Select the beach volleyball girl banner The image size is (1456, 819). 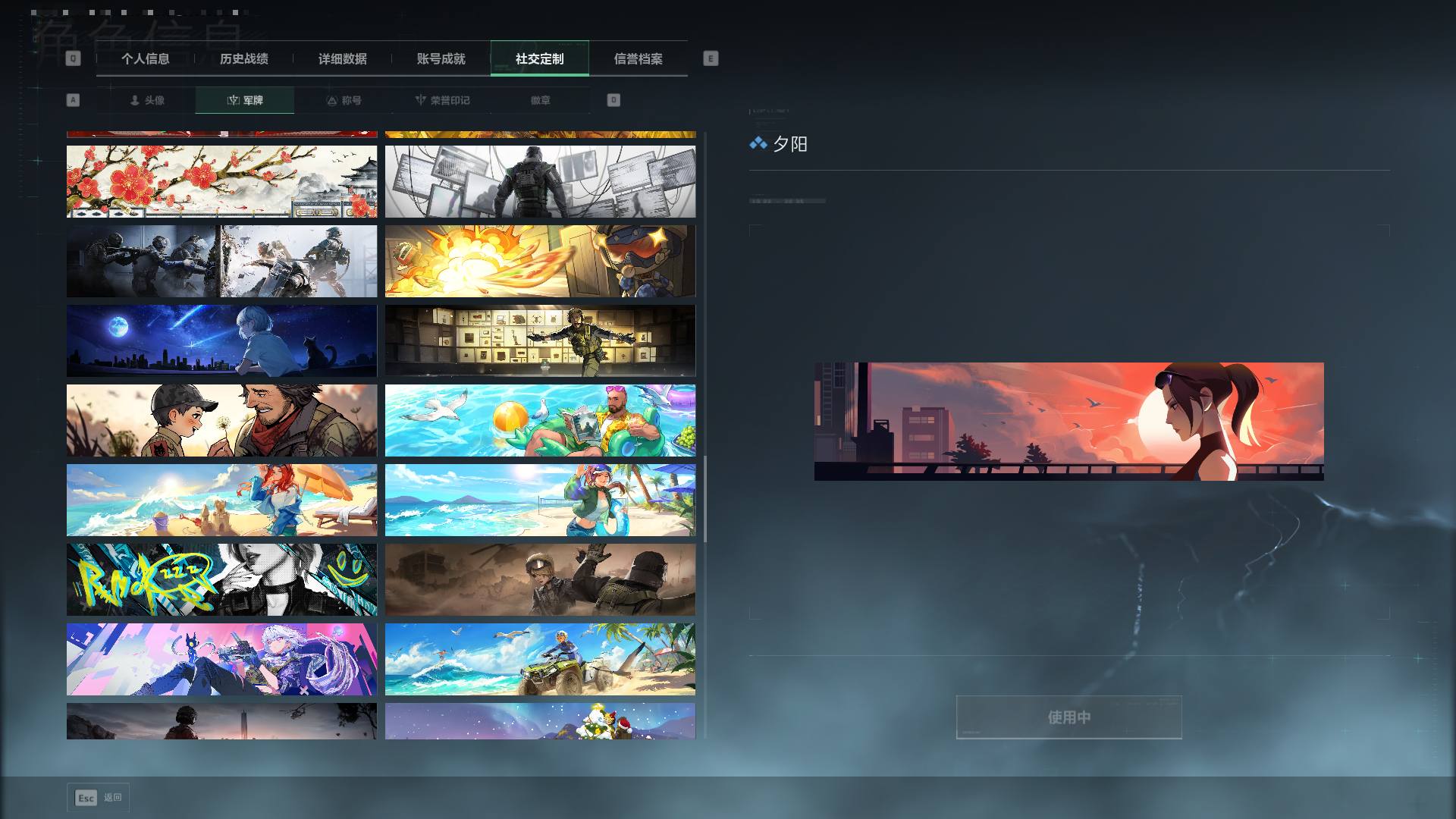[540, 500]
